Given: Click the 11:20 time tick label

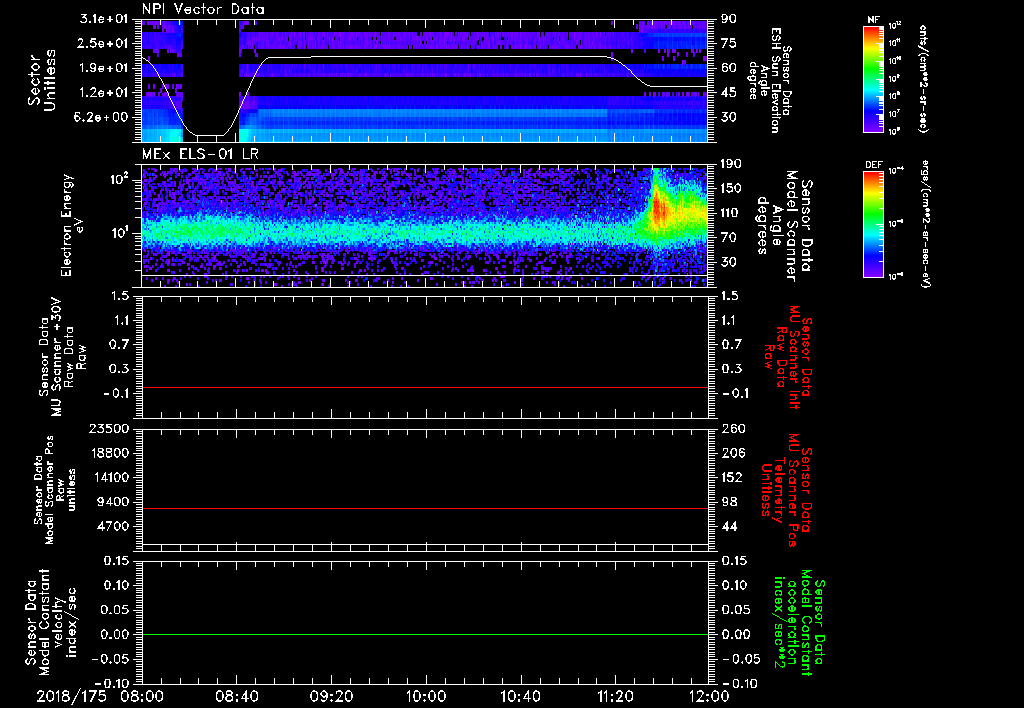Looking at the screenshot, I should tap(615, 696).
